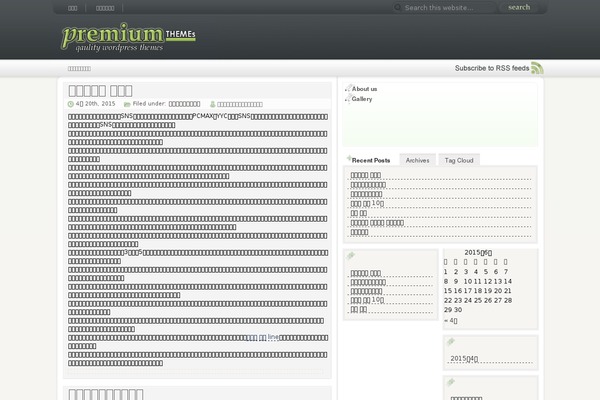Open the author link in post meta
Viewport: 600px width, 400px height.
tap(240, 104)
